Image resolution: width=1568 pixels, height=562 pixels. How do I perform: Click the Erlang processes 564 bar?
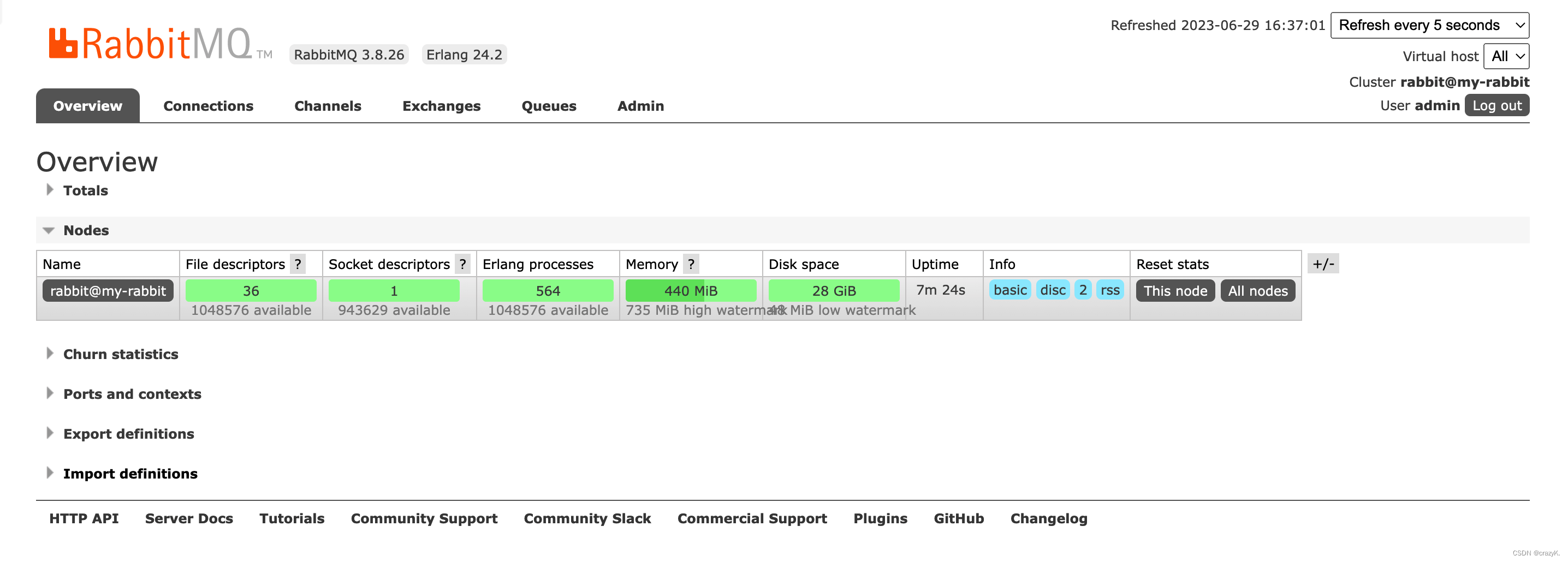point(548,291)
